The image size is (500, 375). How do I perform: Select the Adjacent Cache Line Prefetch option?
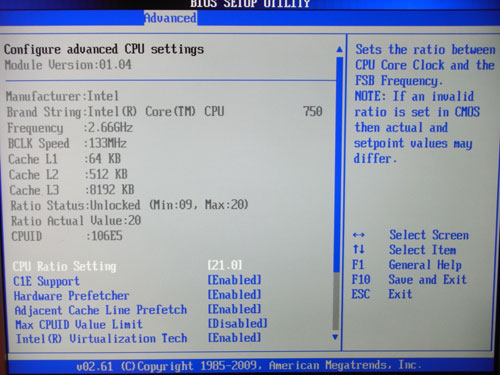coord(101,310)
